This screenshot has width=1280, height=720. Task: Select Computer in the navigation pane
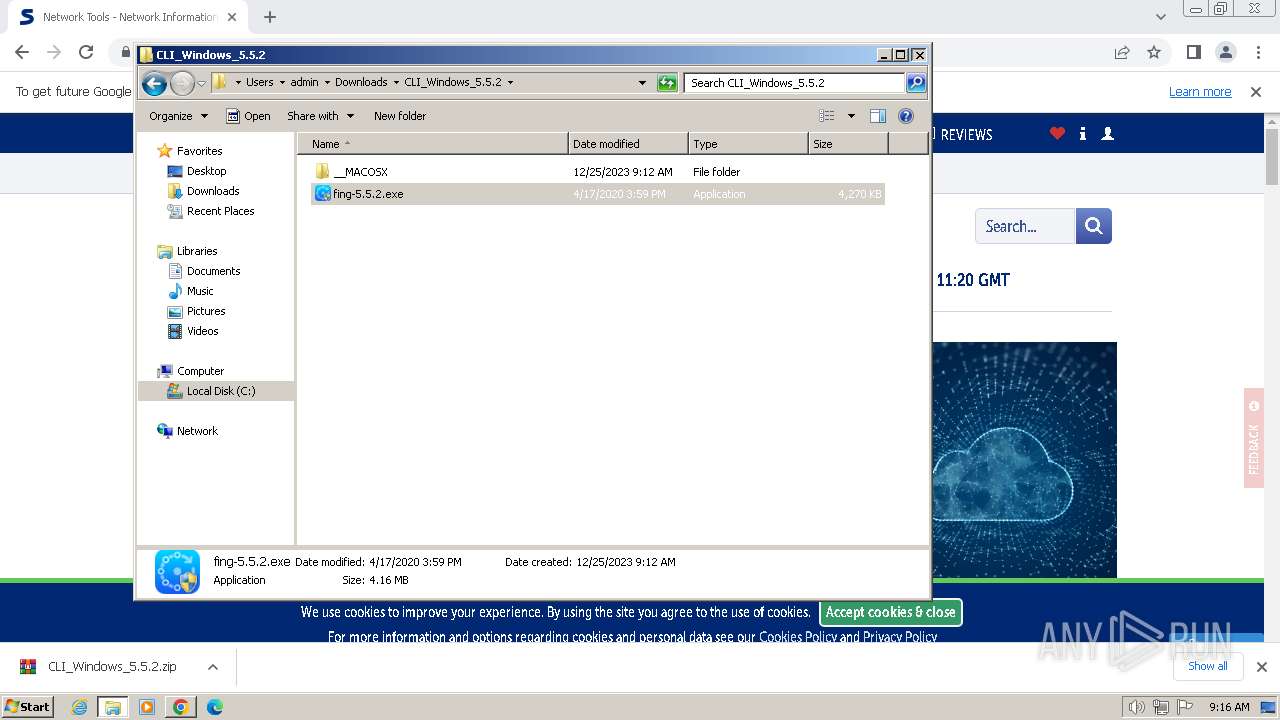200,371
